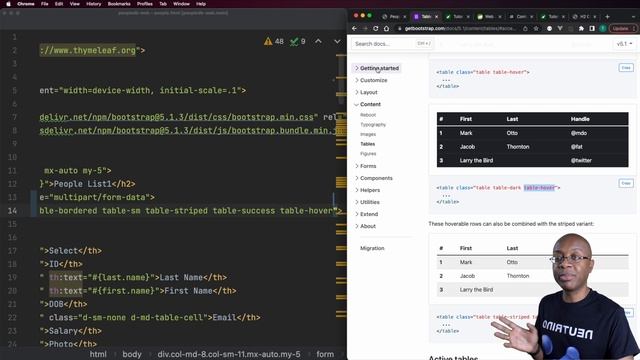Image resolution: width=640 pixels, height=360 pixels.
Task: Open the Bookmarks menu
Action: (119, 4)
